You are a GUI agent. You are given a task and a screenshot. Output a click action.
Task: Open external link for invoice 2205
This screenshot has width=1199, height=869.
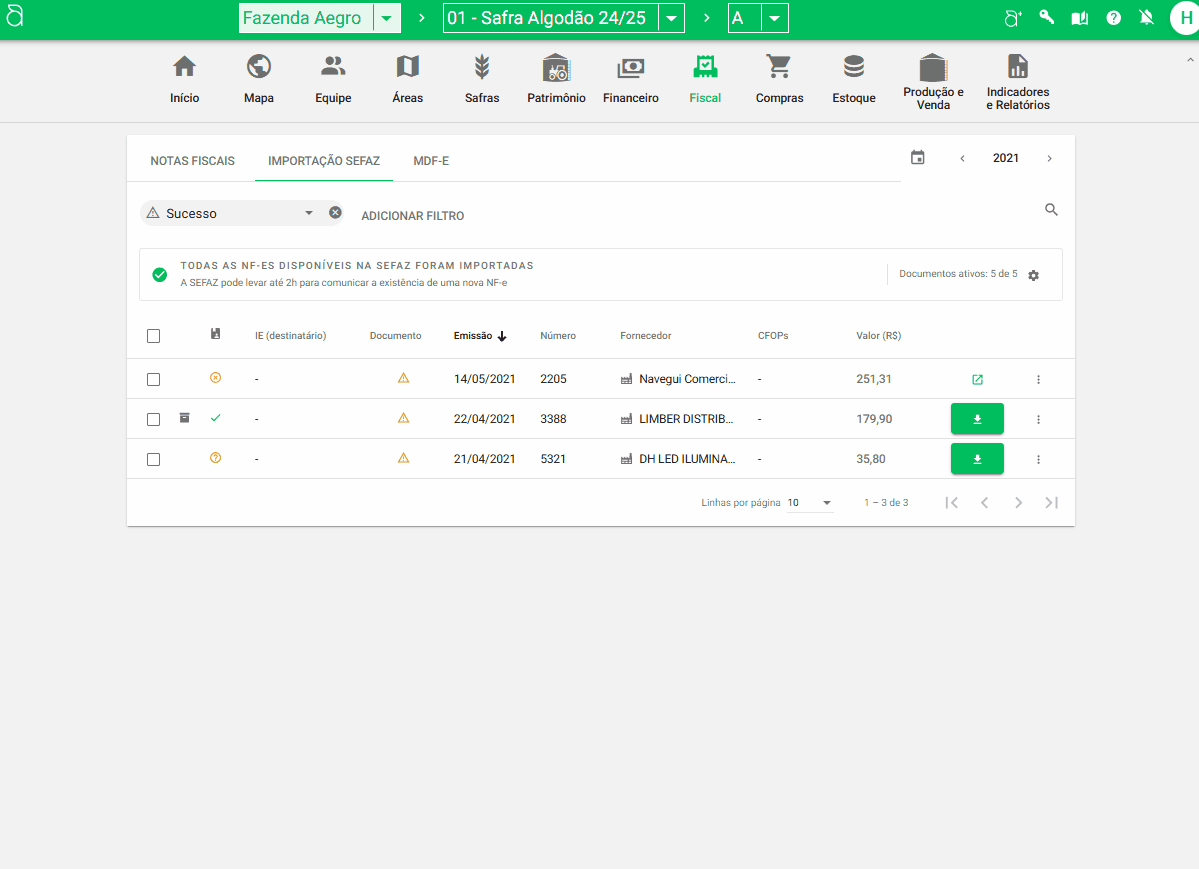pos(977,379)
